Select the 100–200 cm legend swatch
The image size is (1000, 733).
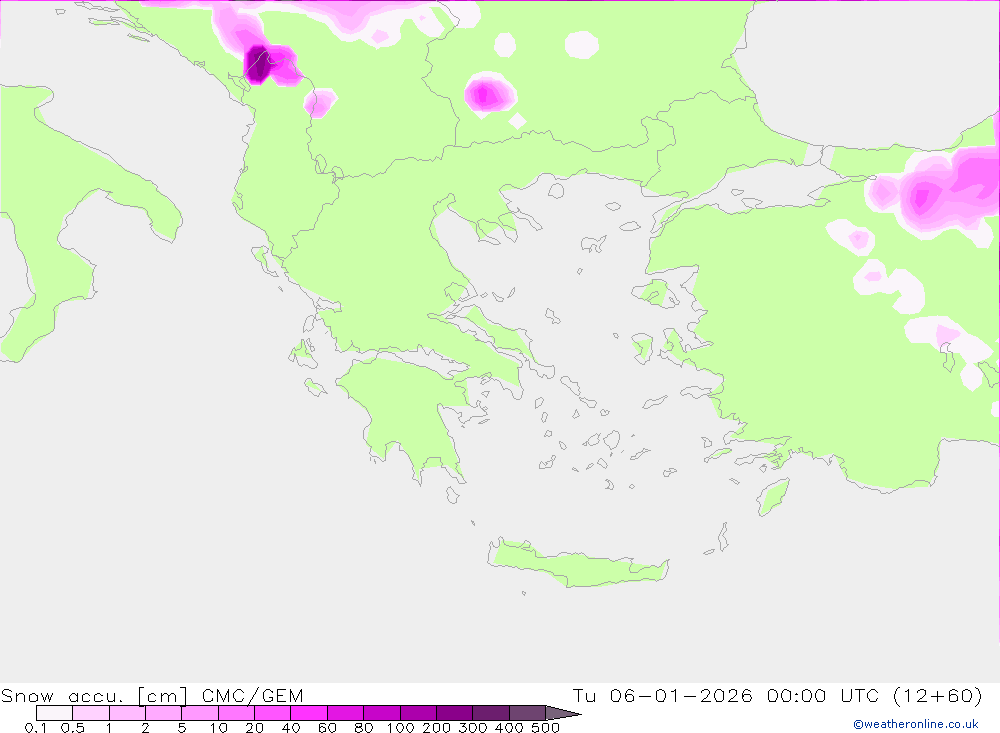click(418, 713)
